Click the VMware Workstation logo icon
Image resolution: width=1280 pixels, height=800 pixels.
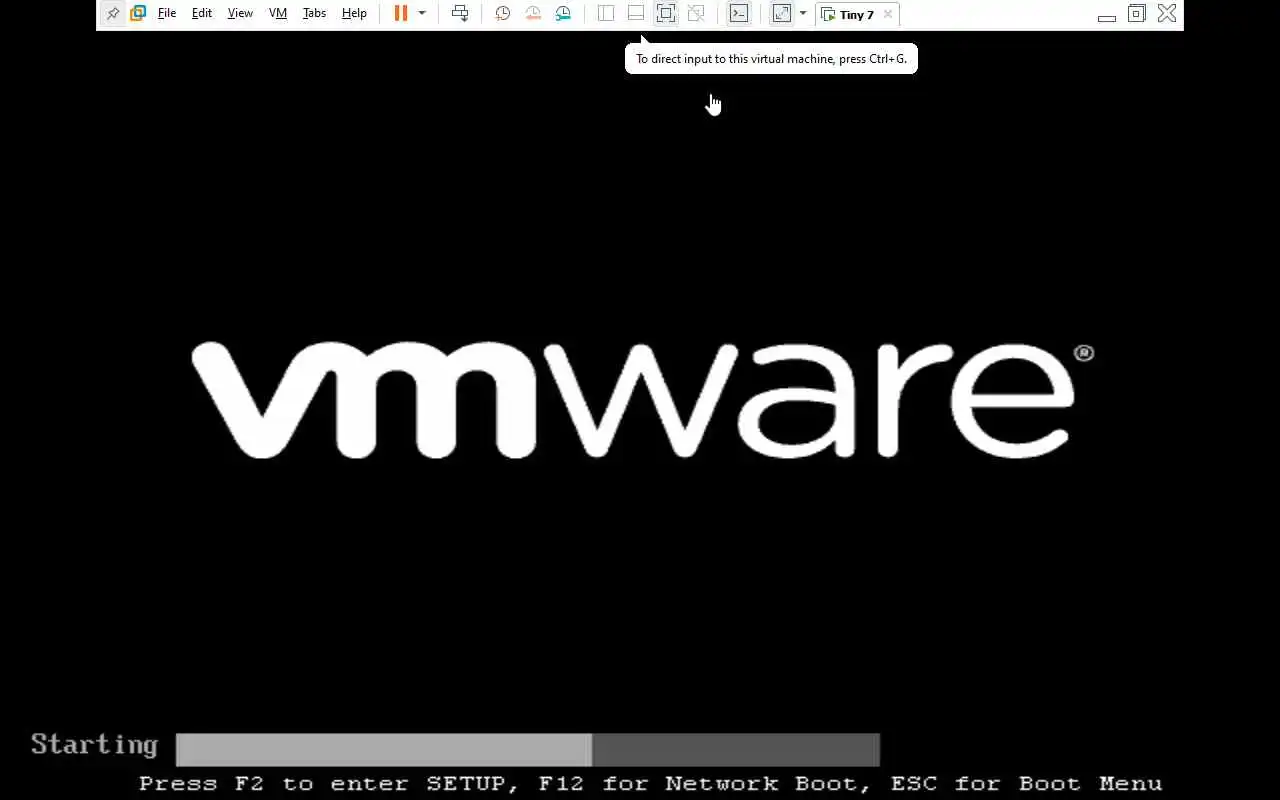(x=138, y=14)
